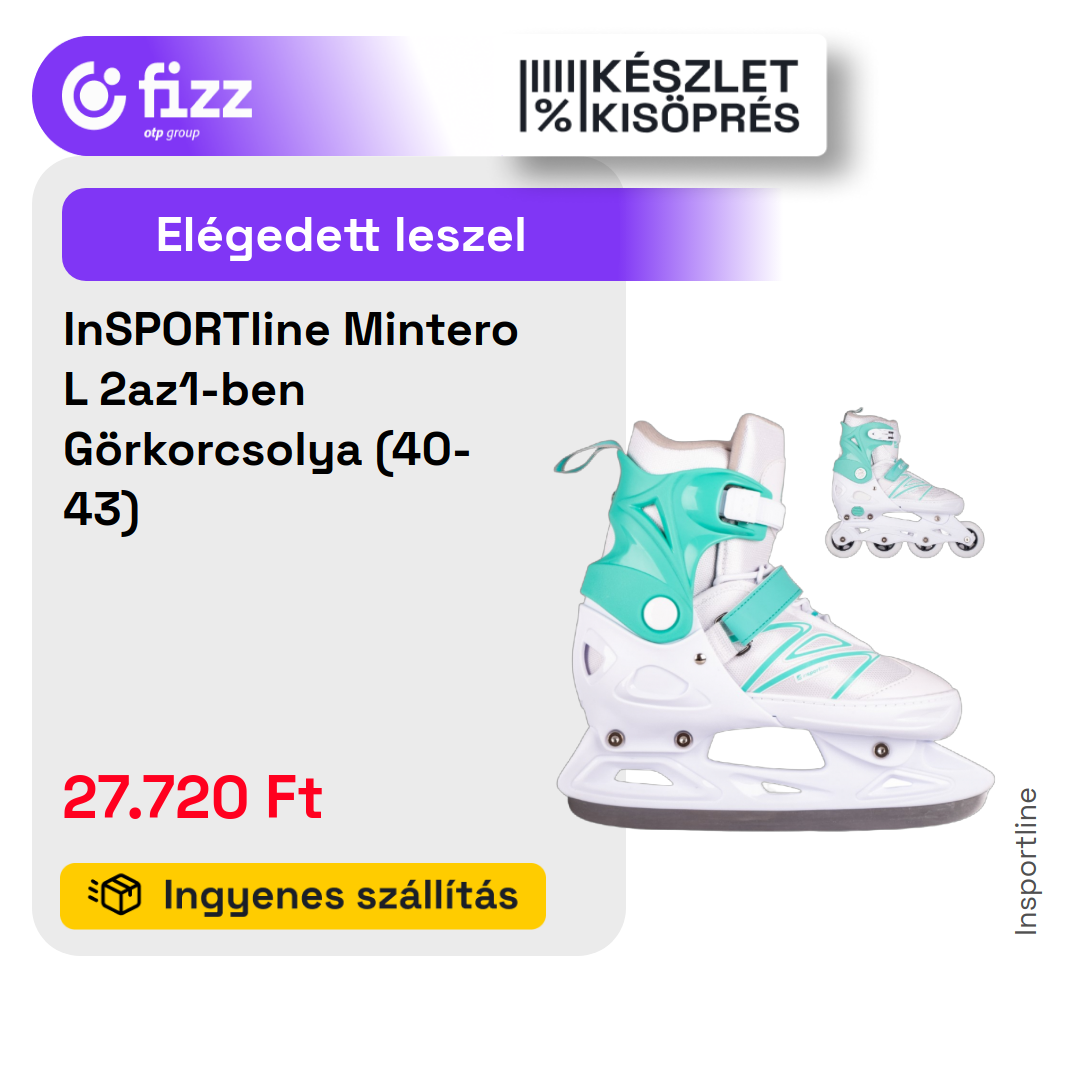Screen dimensions: 1080x1080
Task: Select the Elégedett leszel purple banner
Action: (x=420, y=234)
